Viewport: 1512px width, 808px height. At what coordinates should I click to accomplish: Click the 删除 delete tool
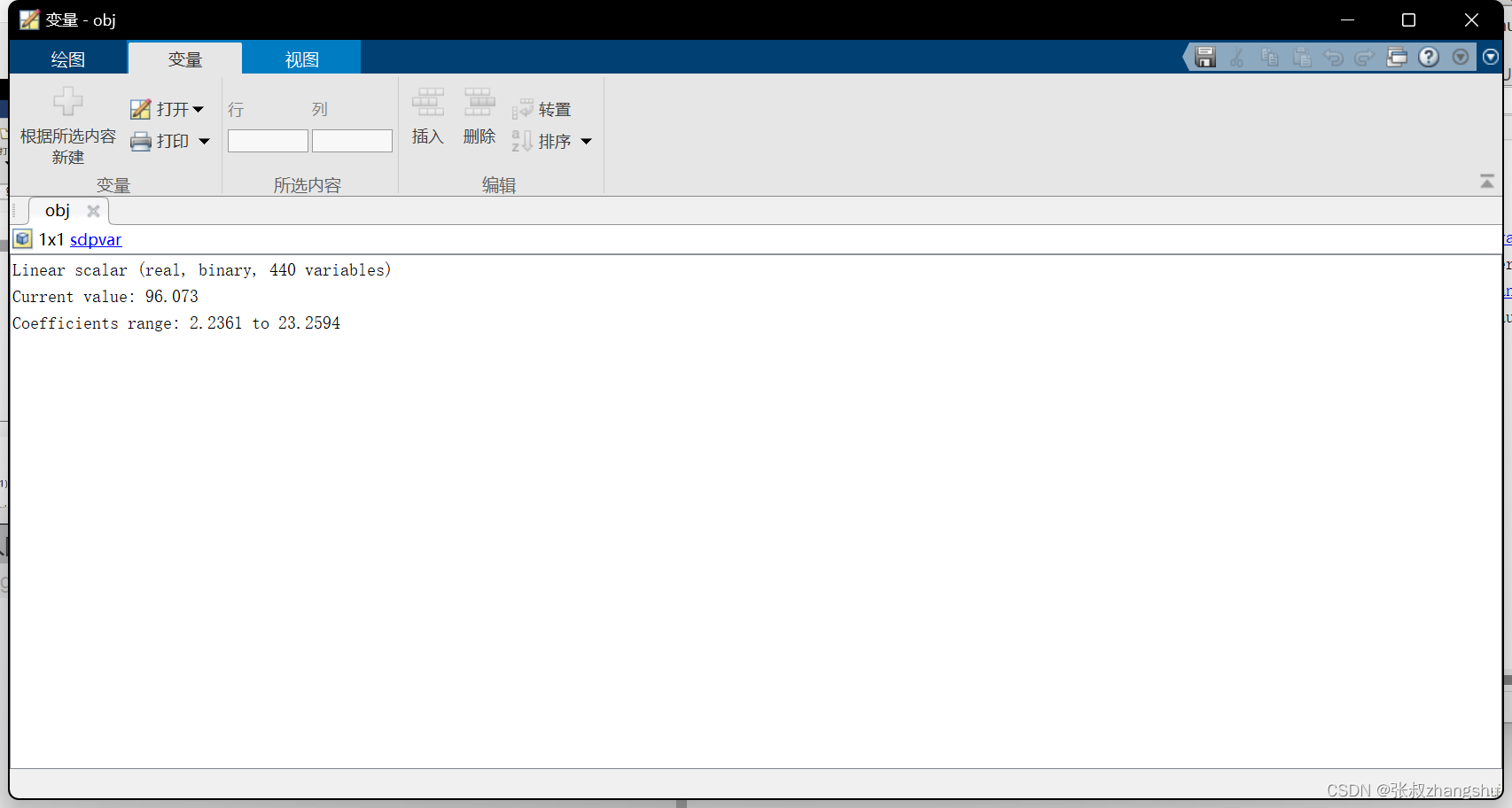(479, 118)
